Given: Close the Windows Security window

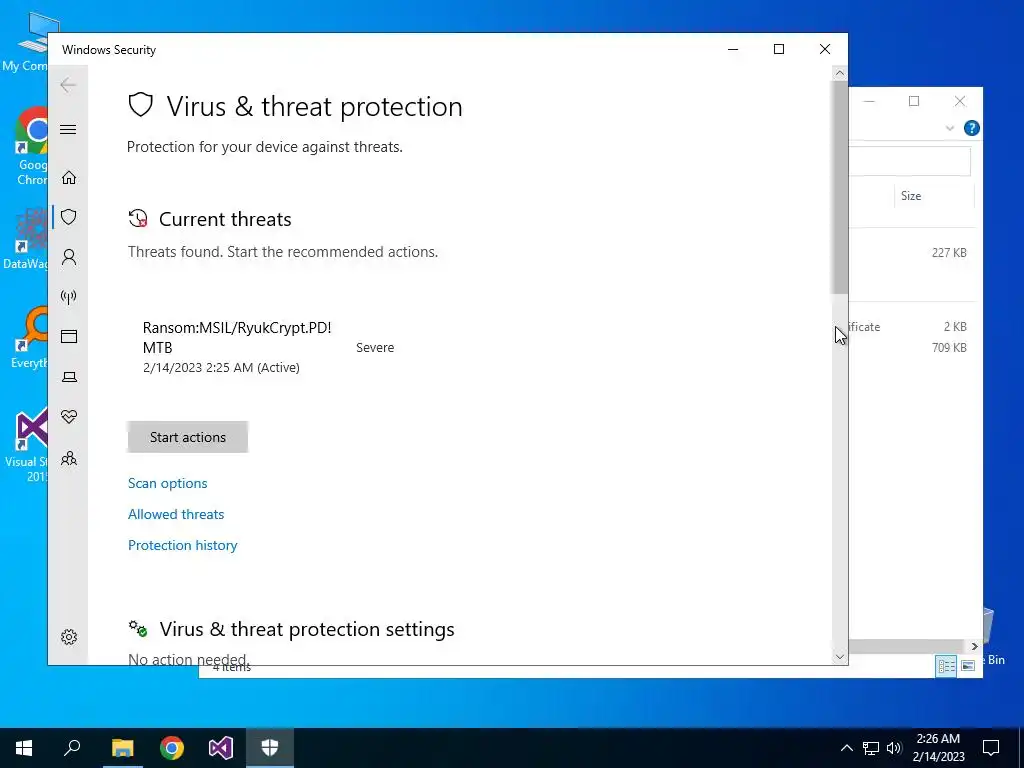Looking at the screenshot, I should point(825,50).
